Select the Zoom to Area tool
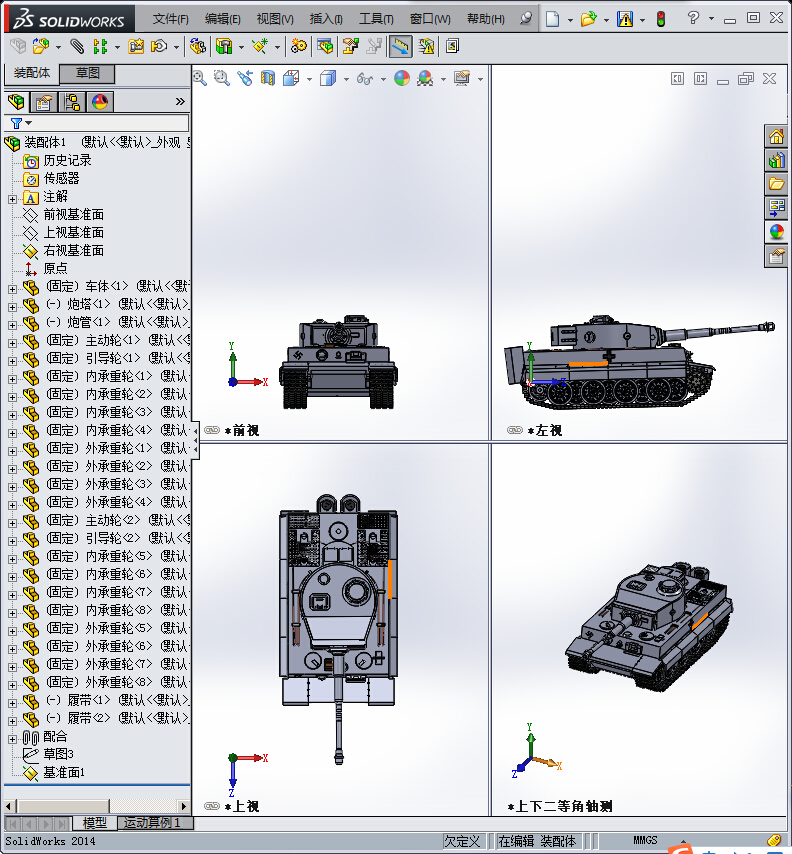The width and height of the screenshot is (792, 854). [x=222, y=79]
